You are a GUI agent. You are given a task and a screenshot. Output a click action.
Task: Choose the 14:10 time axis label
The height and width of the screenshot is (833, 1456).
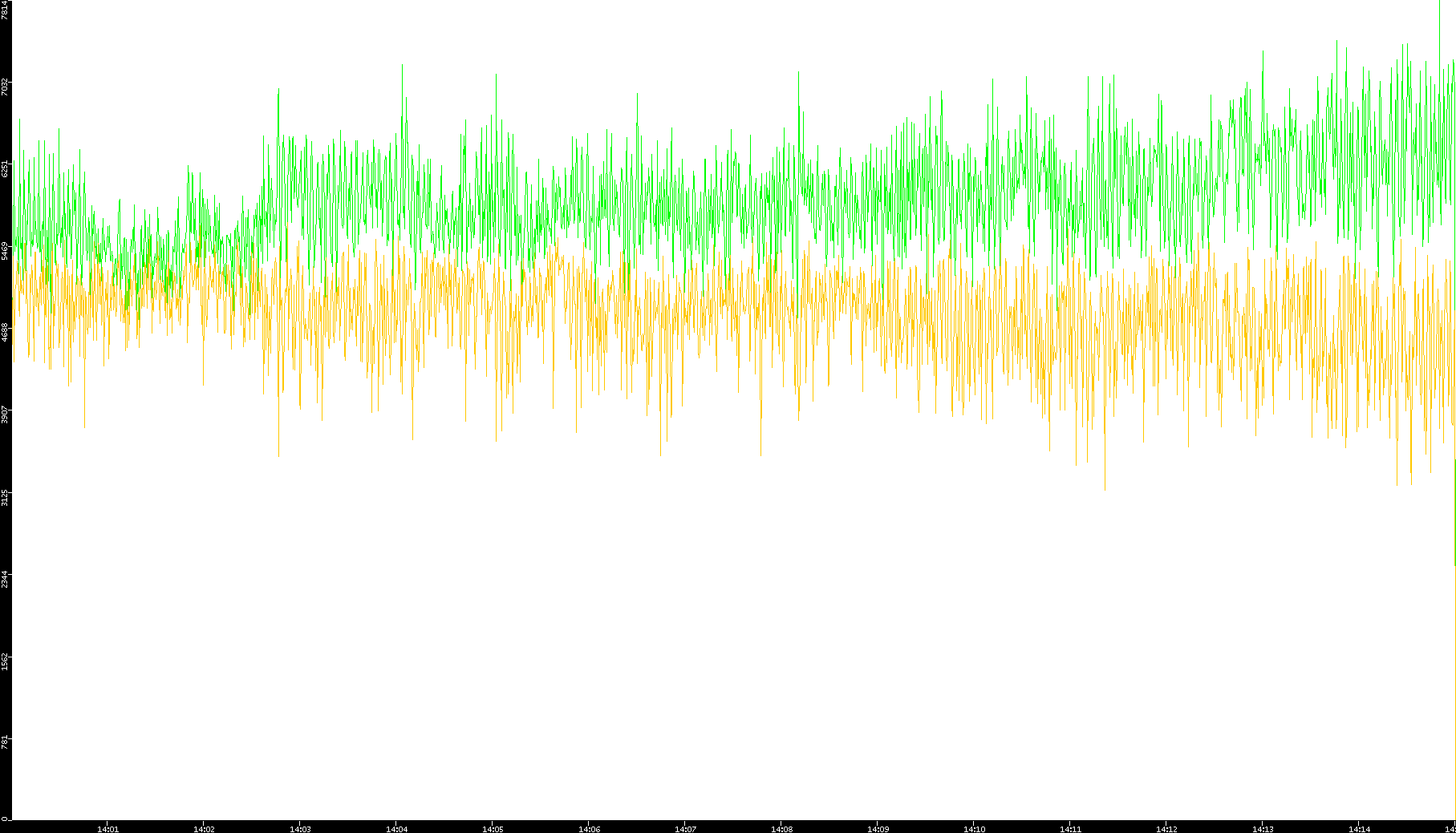point(974,828)
